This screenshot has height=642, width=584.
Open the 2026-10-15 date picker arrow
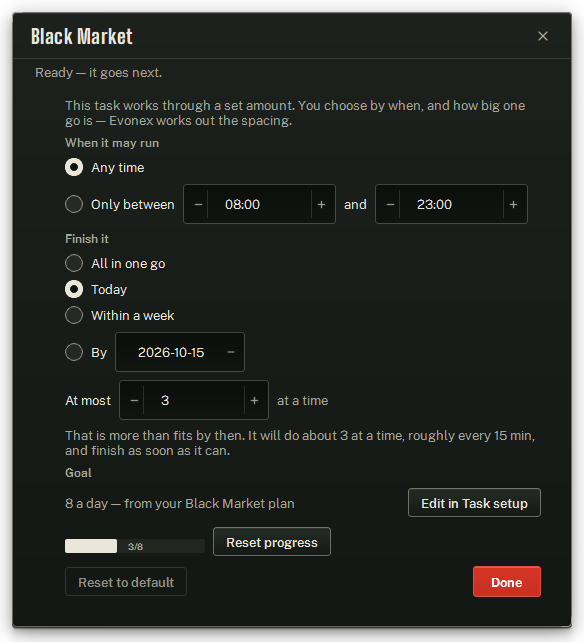[x=231, y=352]
